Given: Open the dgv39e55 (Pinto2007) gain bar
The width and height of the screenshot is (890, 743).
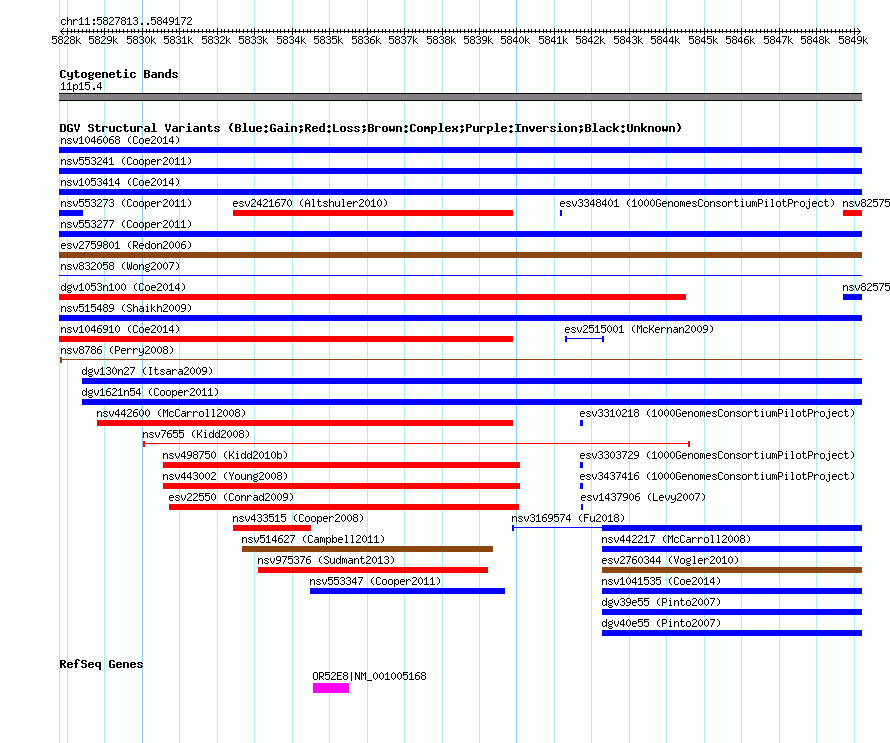Looking at the screenshot, I should click(x=732, y=612).
